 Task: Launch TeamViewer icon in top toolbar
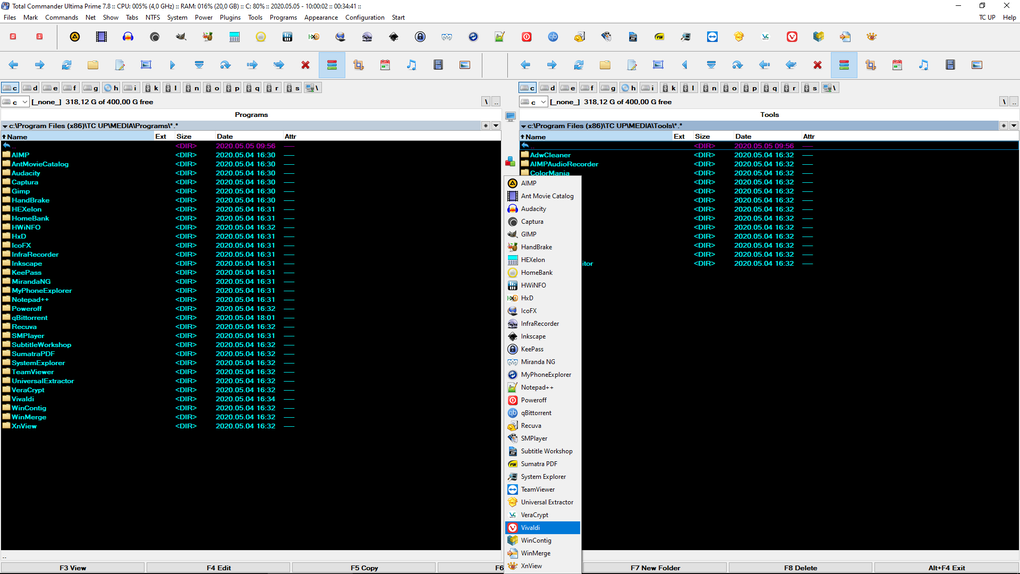(x=712, y=37)
